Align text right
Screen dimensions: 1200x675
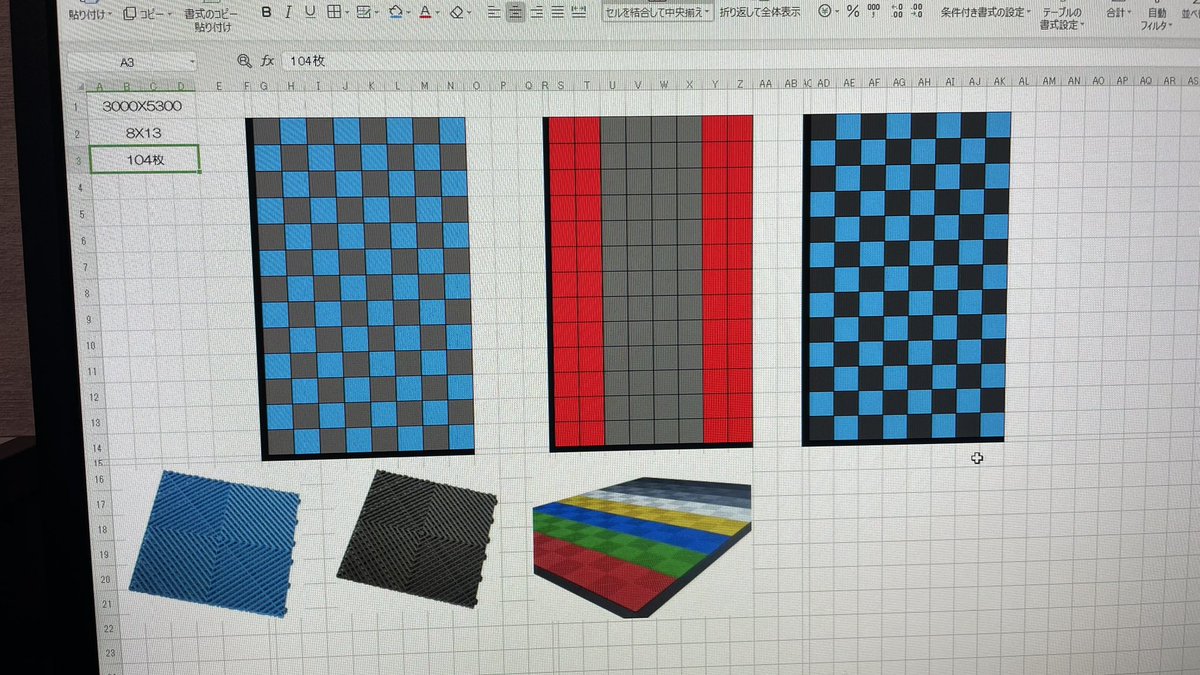click(538, 12)
